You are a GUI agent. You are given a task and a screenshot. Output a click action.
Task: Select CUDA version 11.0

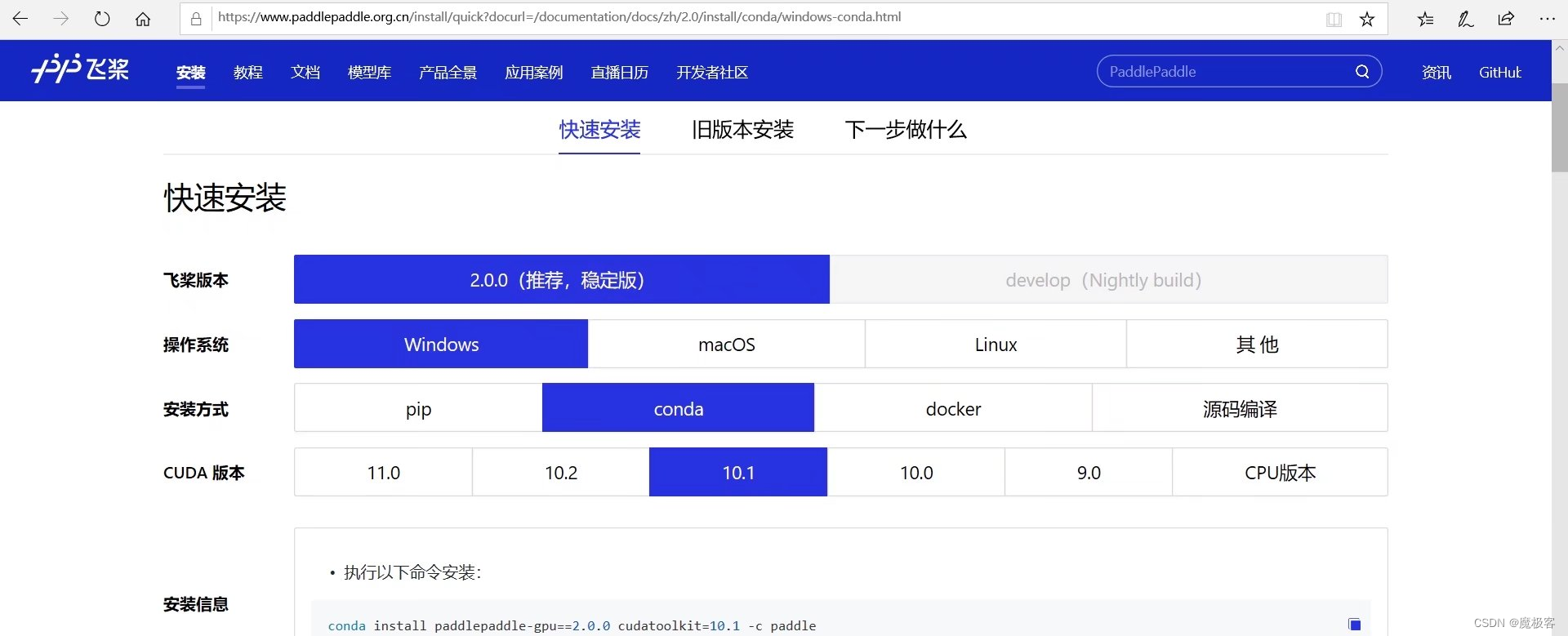(383, 472)
